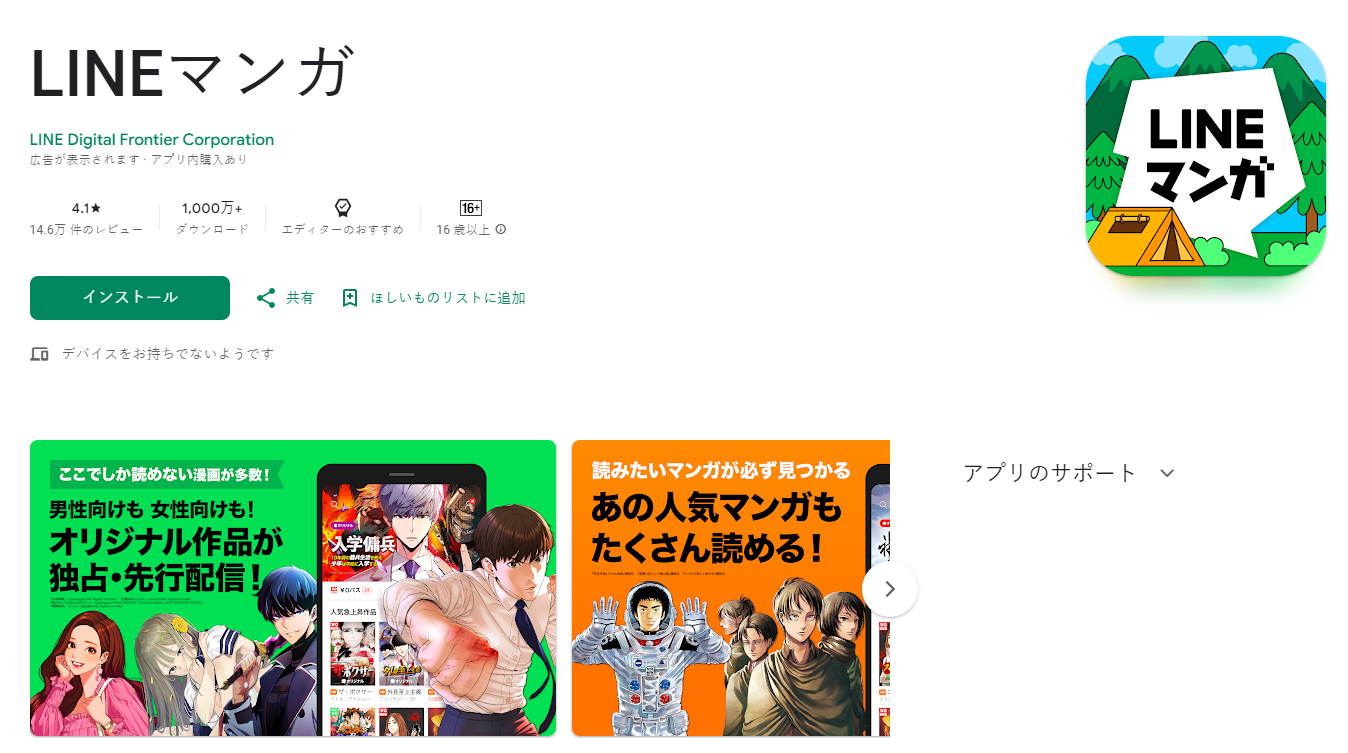This screenshot has width=1348, height=753.
Task: Click the editor's choice badge icon
Action: click(343, 208)
